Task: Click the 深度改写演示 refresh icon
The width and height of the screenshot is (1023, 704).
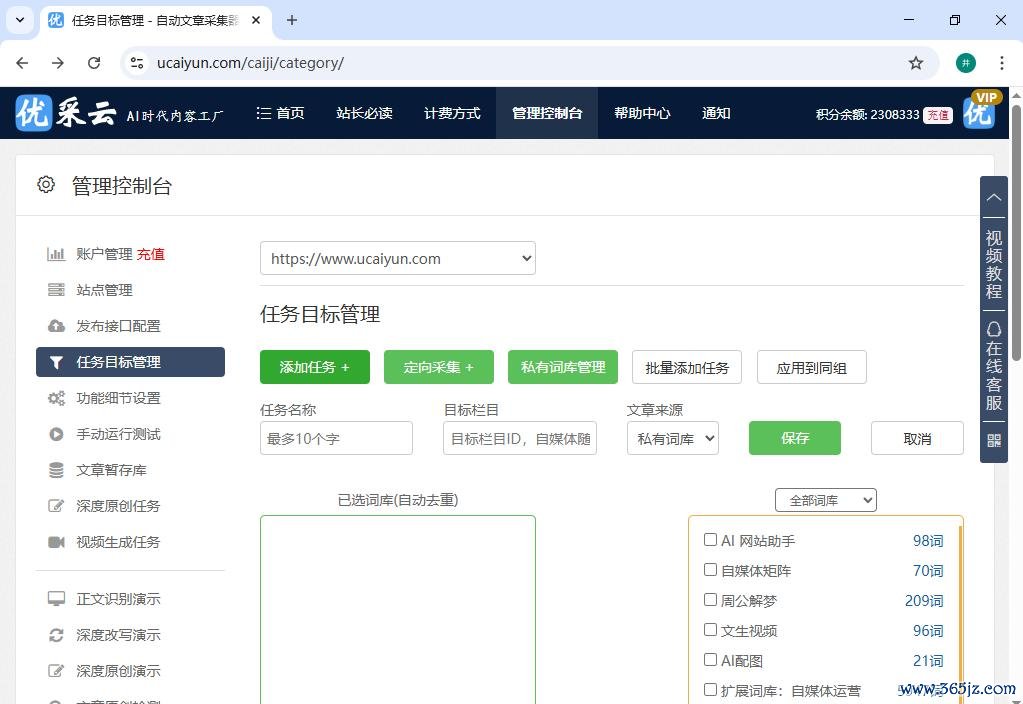Action: pos(56,635)
